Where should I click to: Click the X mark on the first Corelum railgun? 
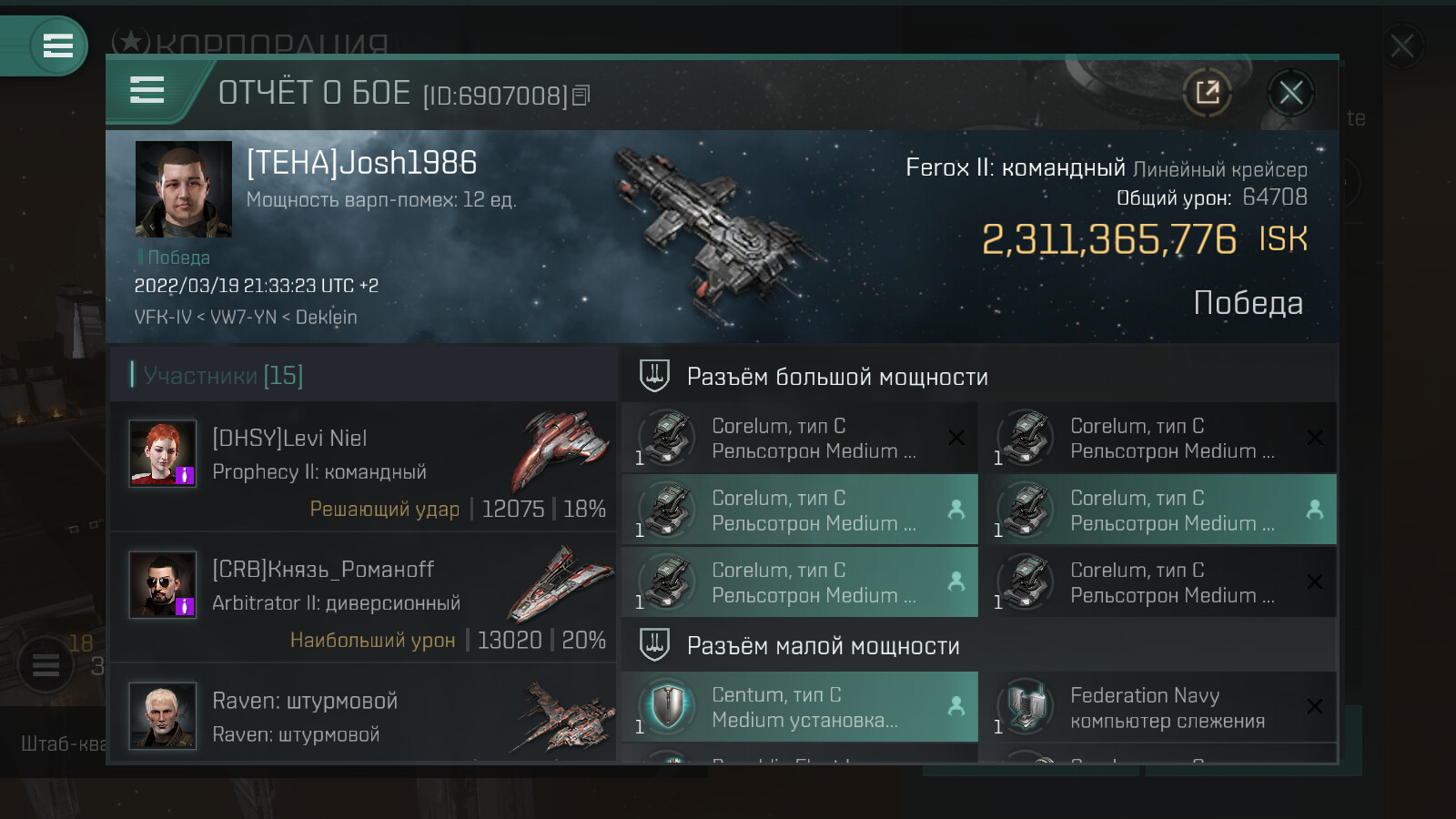(956, 438)
